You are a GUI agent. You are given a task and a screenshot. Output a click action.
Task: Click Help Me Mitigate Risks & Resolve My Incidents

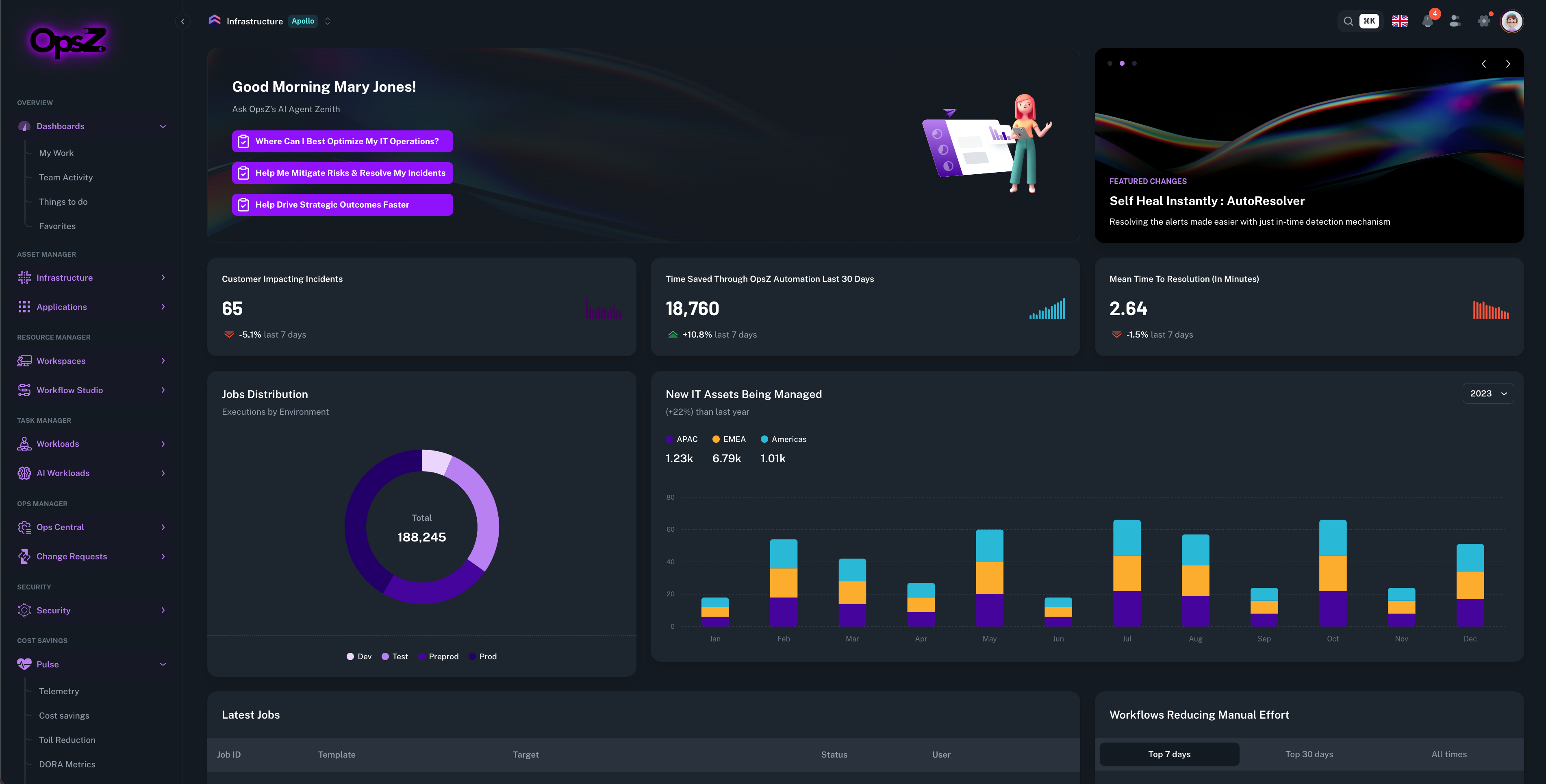342,173
